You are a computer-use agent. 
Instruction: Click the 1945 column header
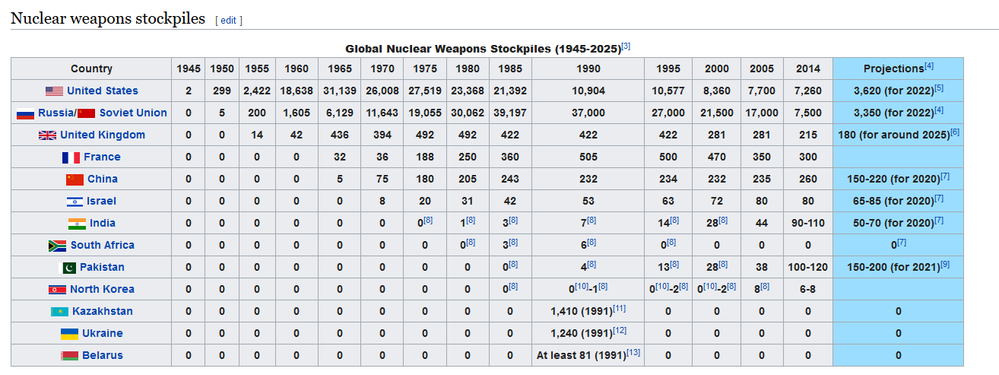[188, 69]
